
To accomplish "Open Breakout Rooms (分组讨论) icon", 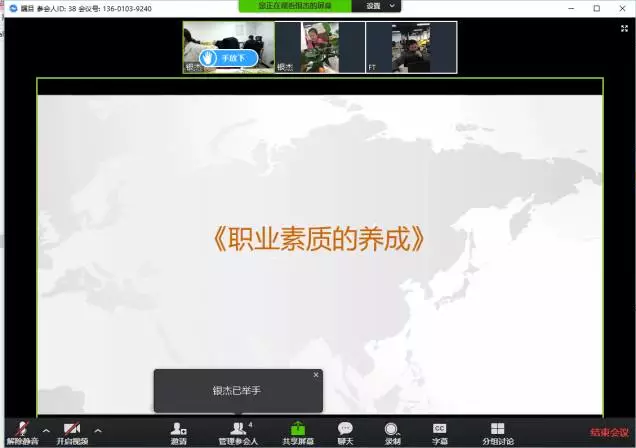I will (497, 429).
